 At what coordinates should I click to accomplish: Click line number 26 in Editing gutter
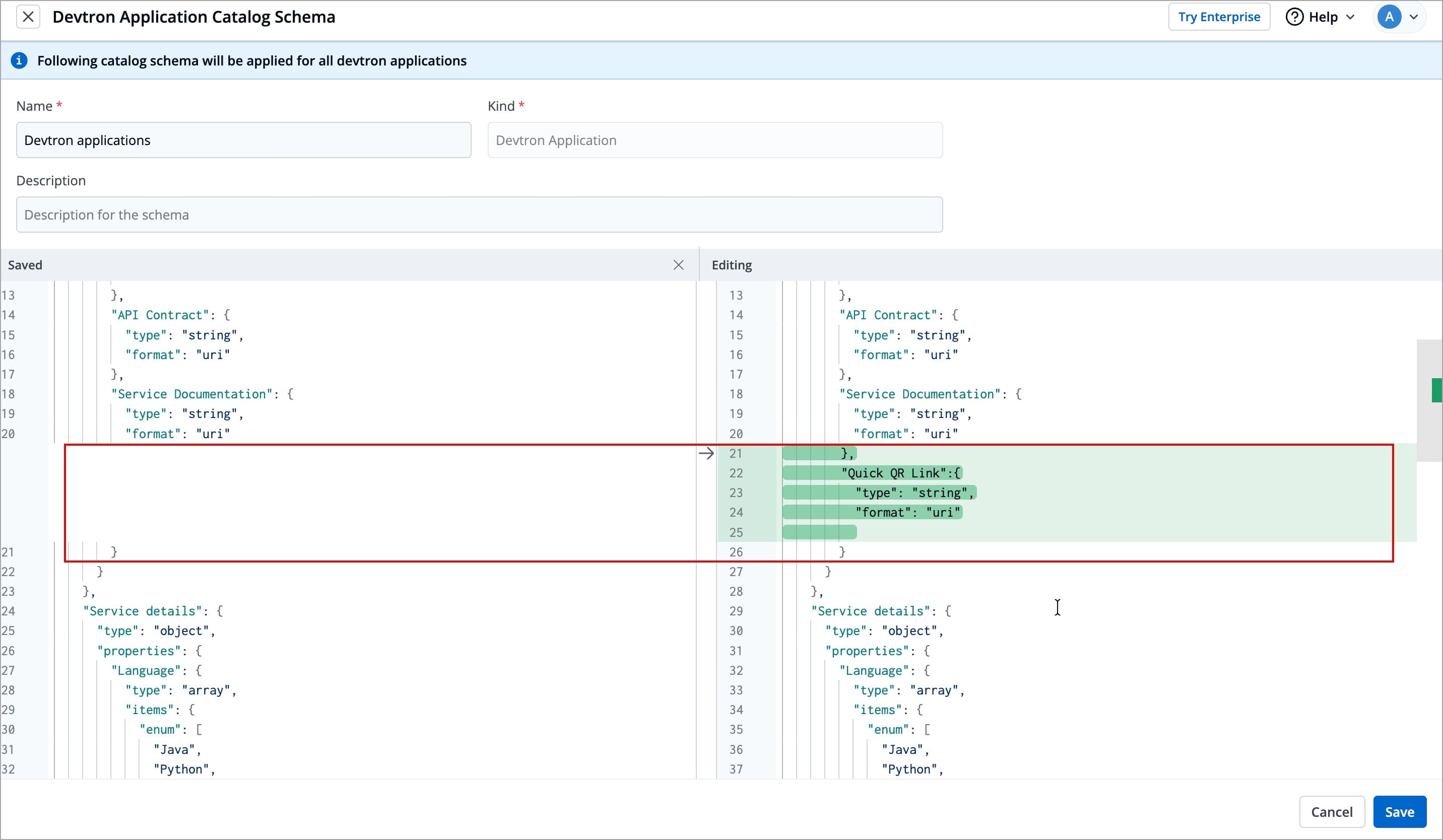tap(736, 552)
